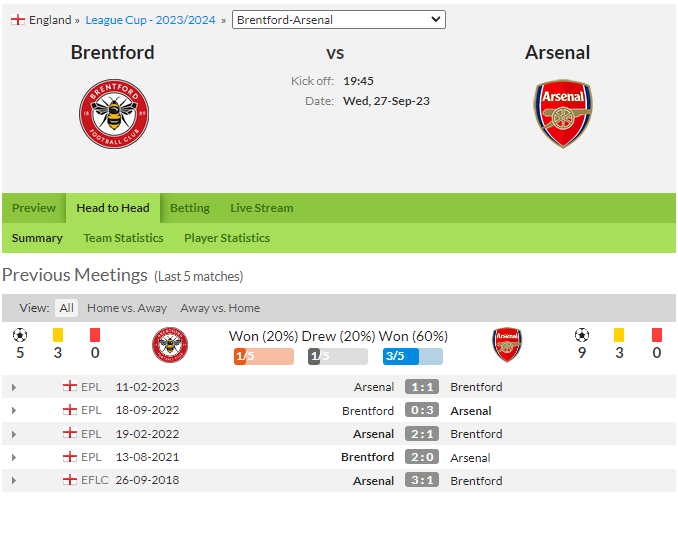Switch view to Away vs. Home
Image resolution: width=678 pixels, height=540 pixels.
click(220, 308)
